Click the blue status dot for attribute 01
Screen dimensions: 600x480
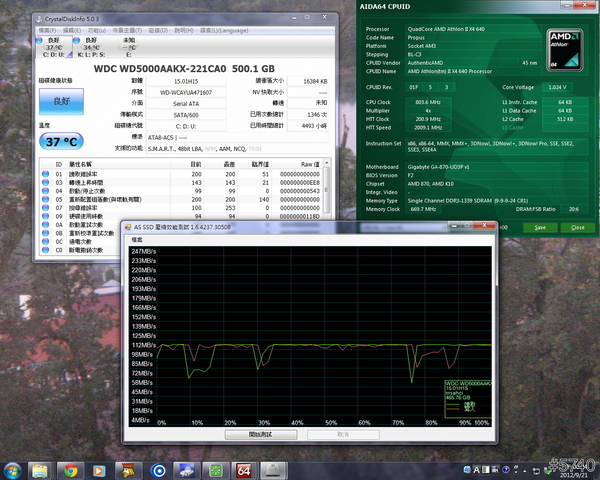(x=45, y=173)
